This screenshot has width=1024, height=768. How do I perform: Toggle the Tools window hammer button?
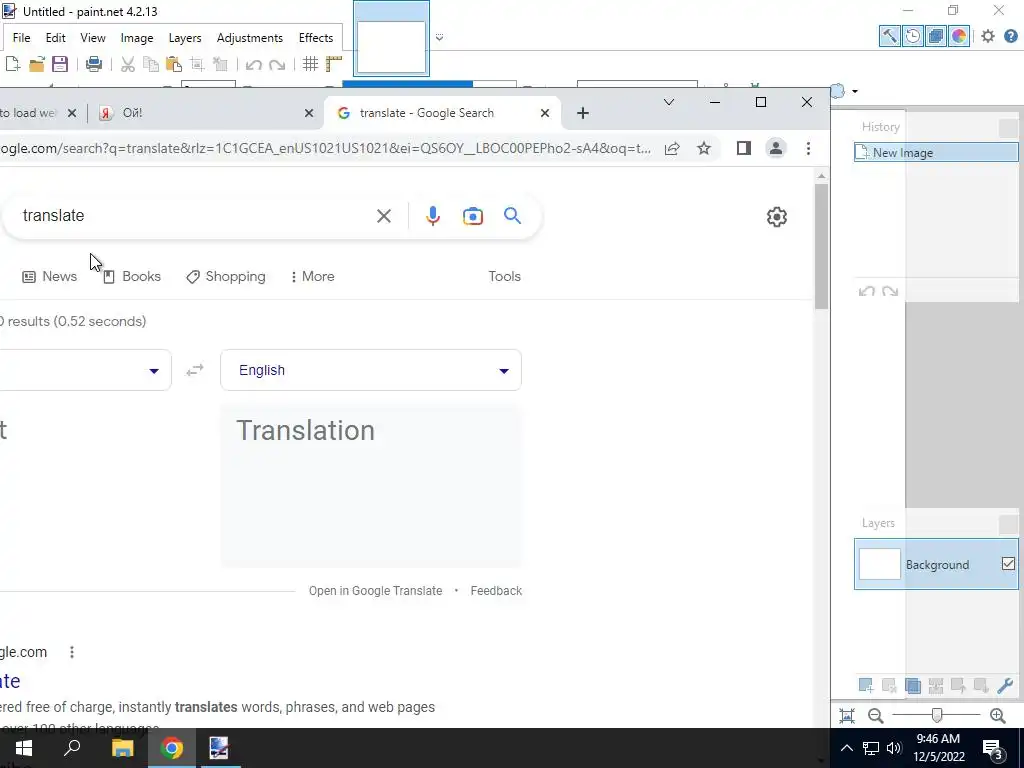pyautogui.click(x=889, y=37)
